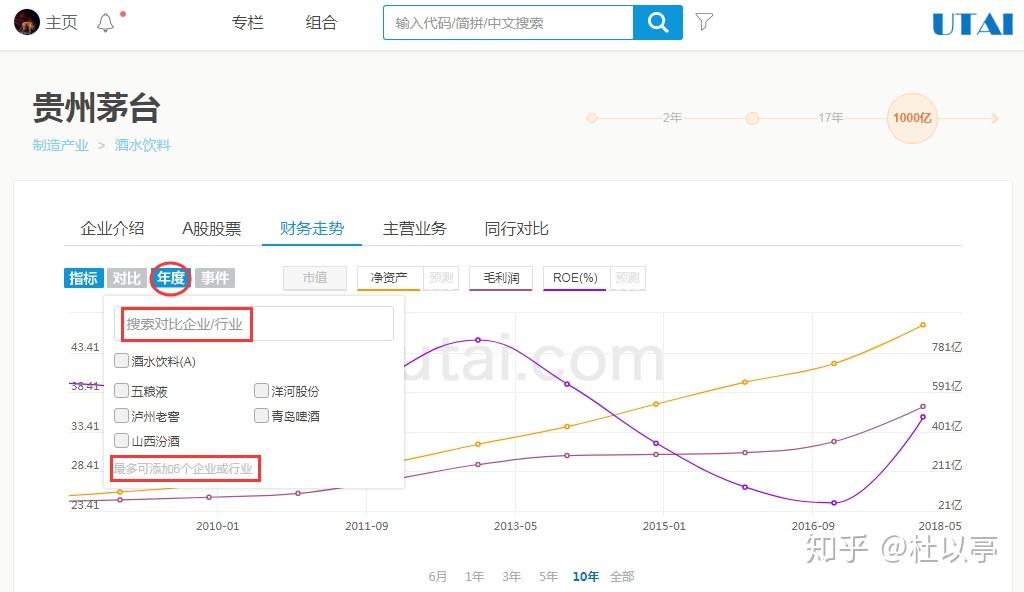Open the notification bell
1024x592 pixels.
point(105,23)
